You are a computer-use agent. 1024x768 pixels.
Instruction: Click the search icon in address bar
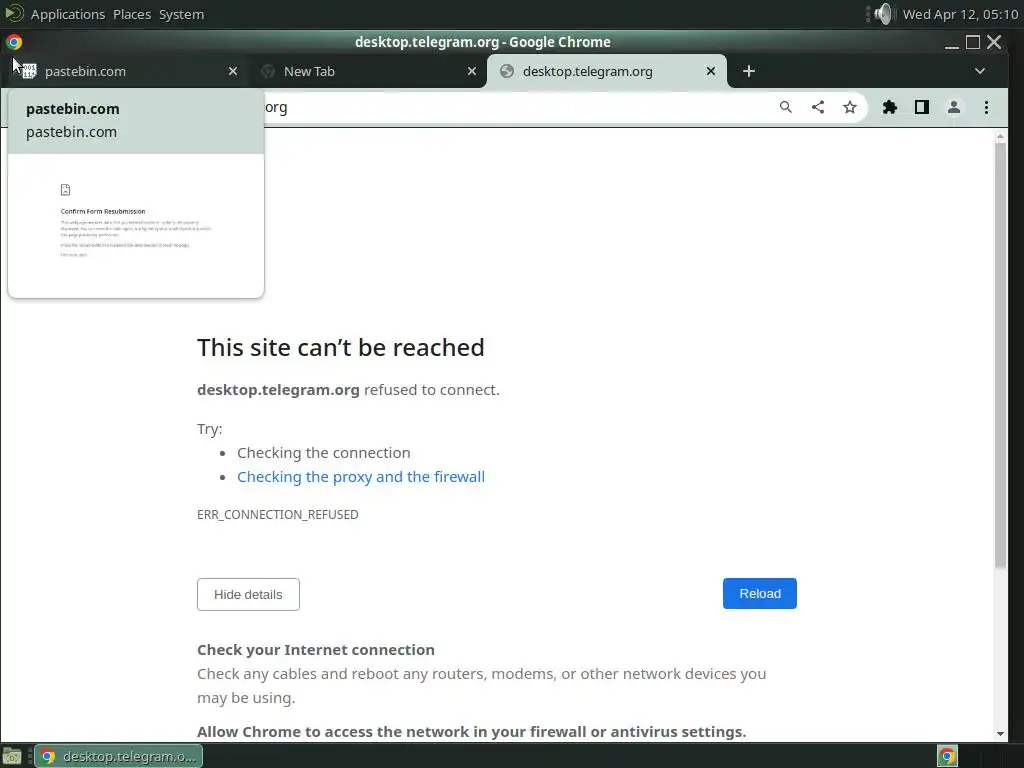pos(786,107)
